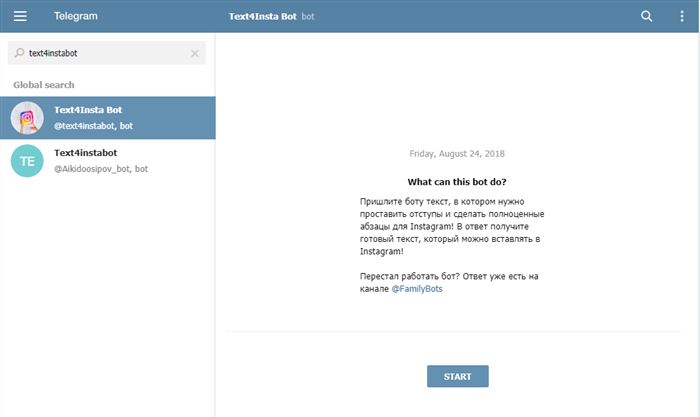The image size is (700, 417).
Task: Click the Global search section heading
Action: click(44, 85)
